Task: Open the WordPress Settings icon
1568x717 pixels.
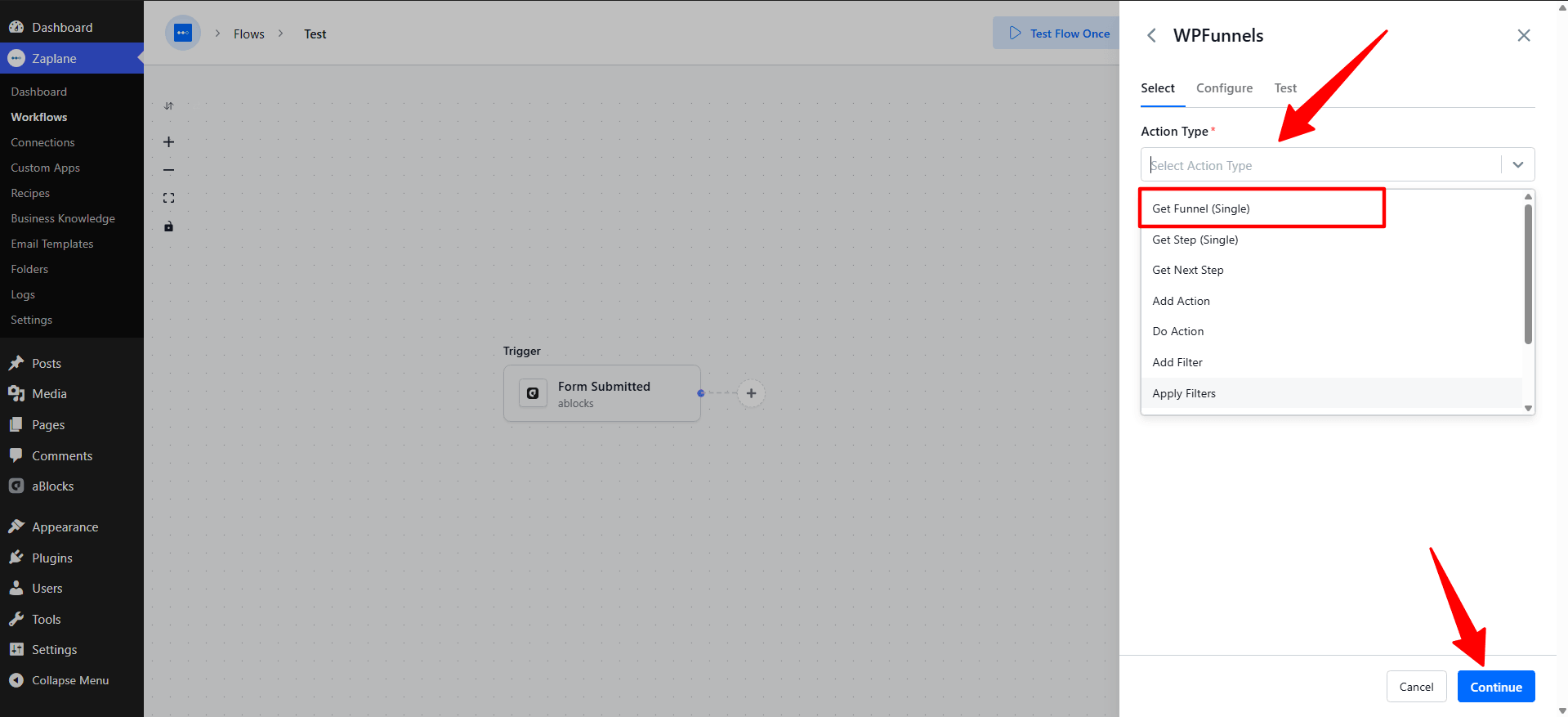Action: (16, 649)
